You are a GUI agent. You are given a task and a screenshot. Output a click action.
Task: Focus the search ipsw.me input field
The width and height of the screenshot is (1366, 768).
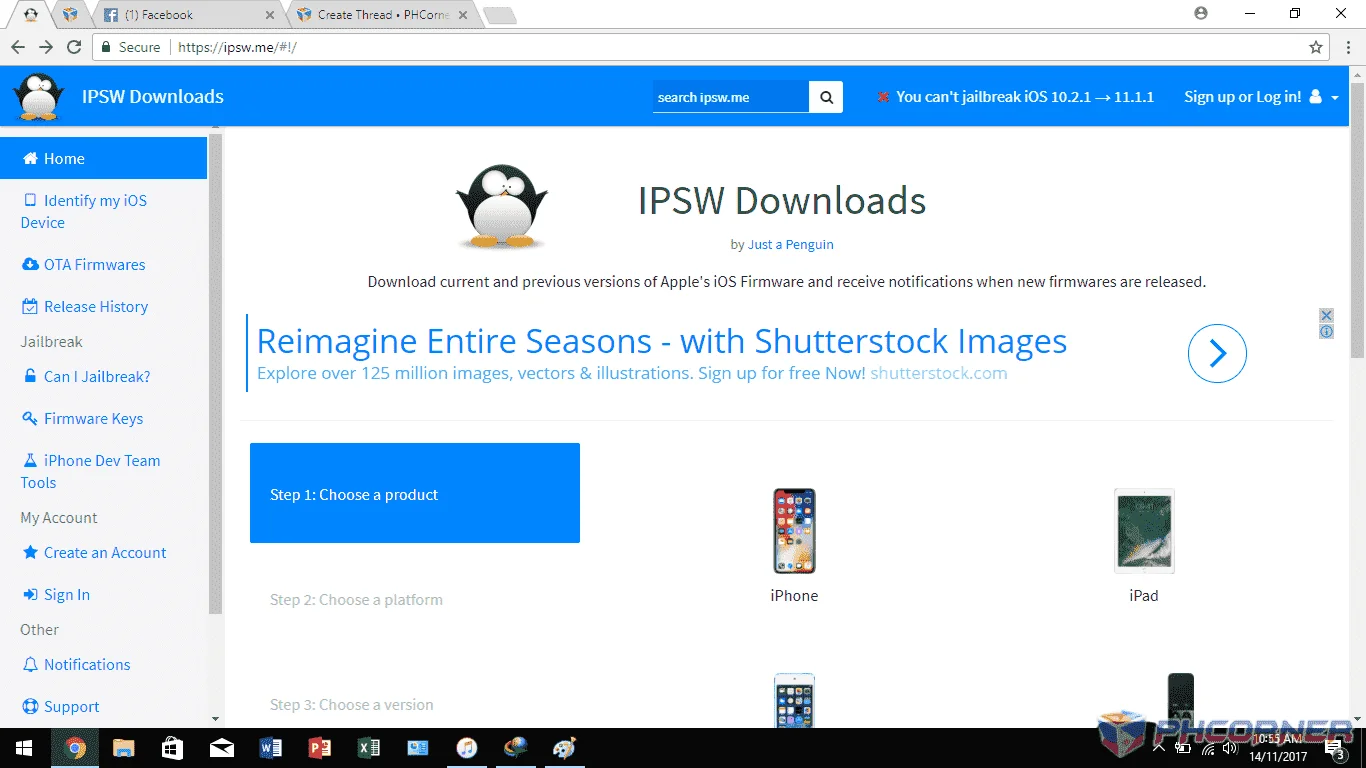pos(731,97)
